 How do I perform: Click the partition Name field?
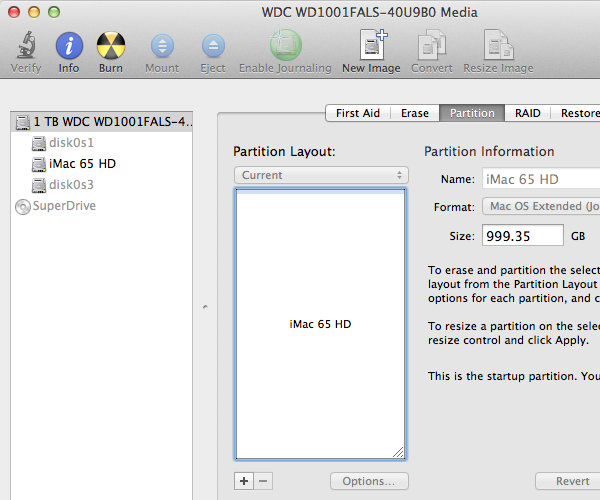(x=541, y=179)
